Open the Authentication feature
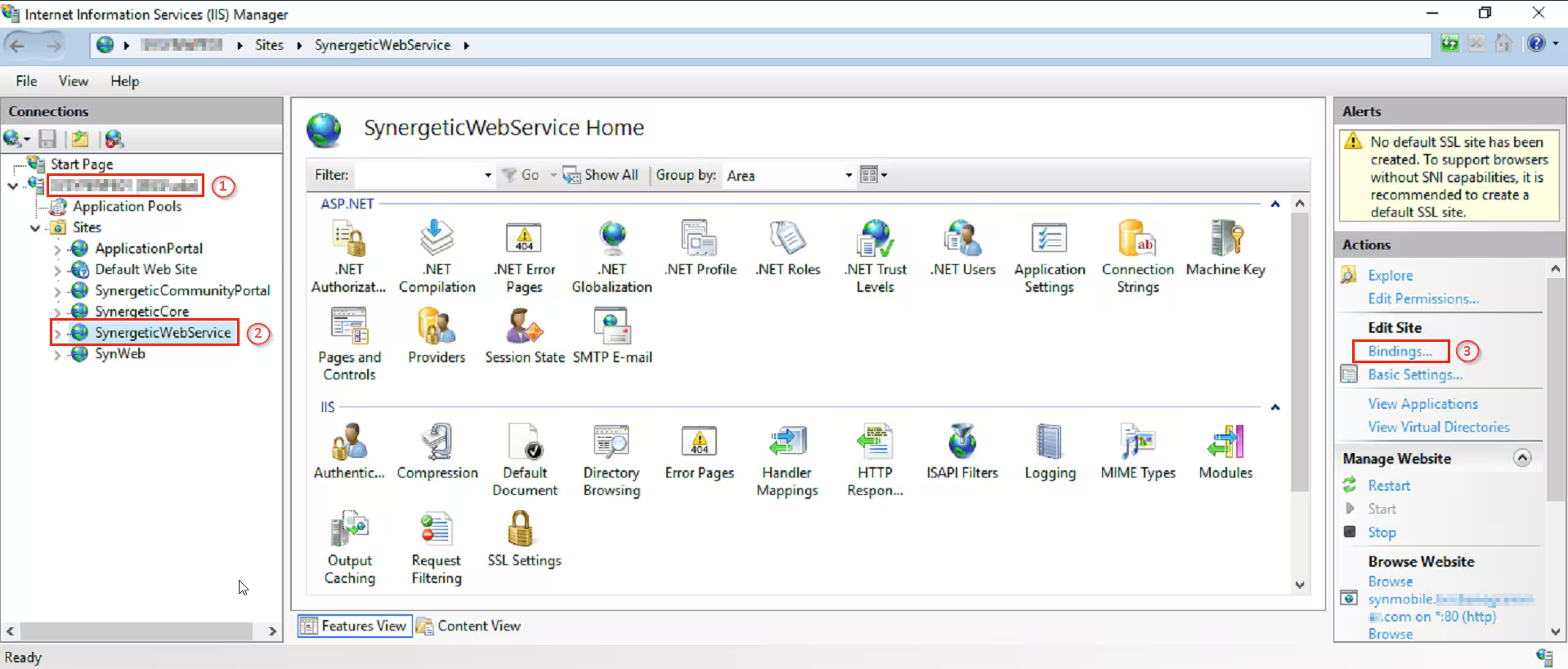Viewport: 1568px width, 669px height. (349, 451)
